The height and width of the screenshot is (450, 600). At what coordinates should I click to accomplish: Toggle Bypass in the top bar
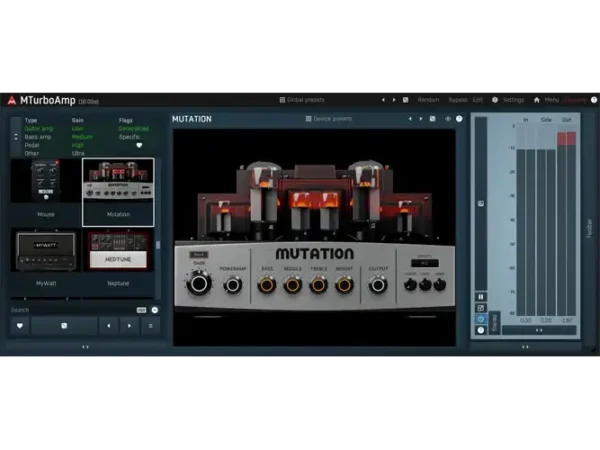click(458, 100)
